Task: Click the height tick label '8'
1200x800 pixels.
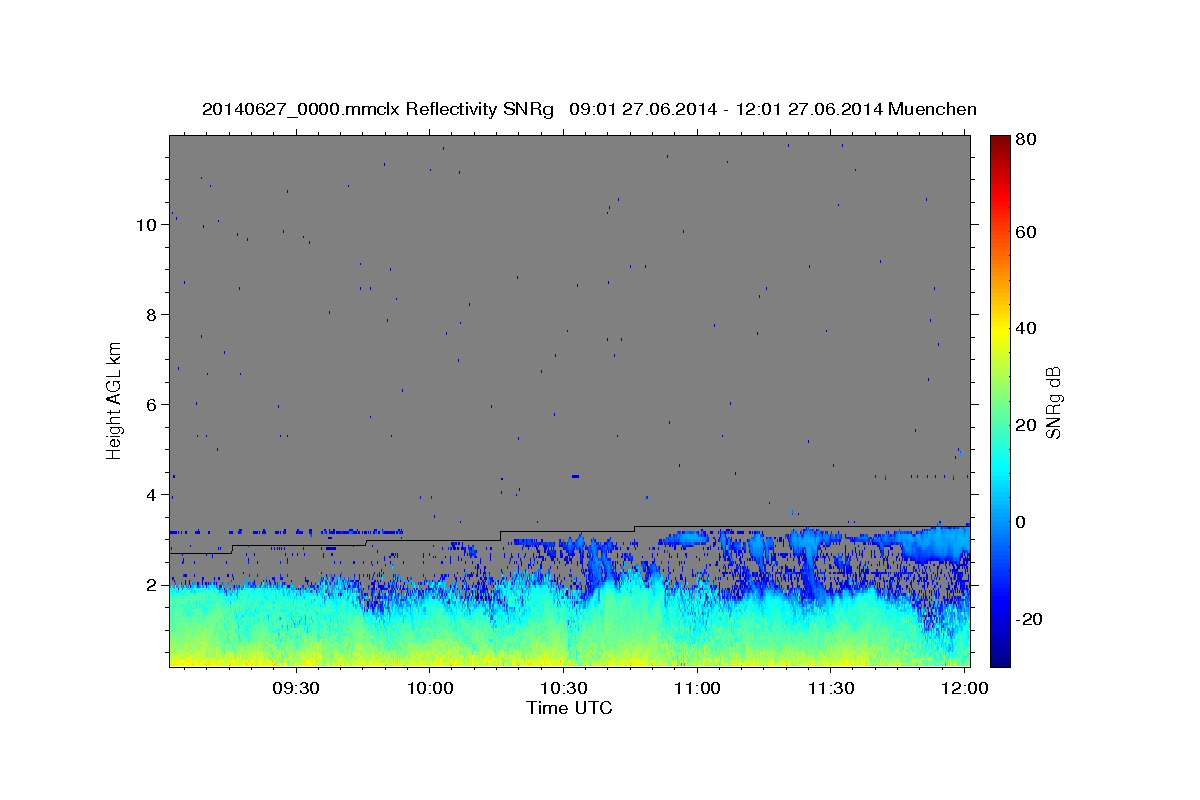Action: coord(150,315)
